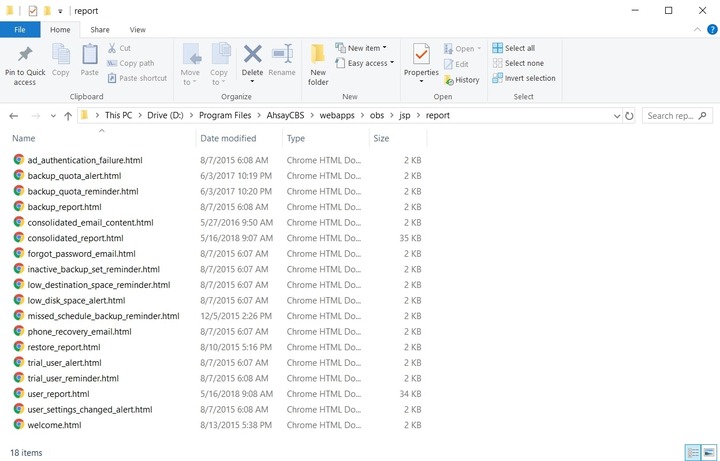Pin folder to Quick access
This screenshot has height=461, width=720.
(25, 65)
